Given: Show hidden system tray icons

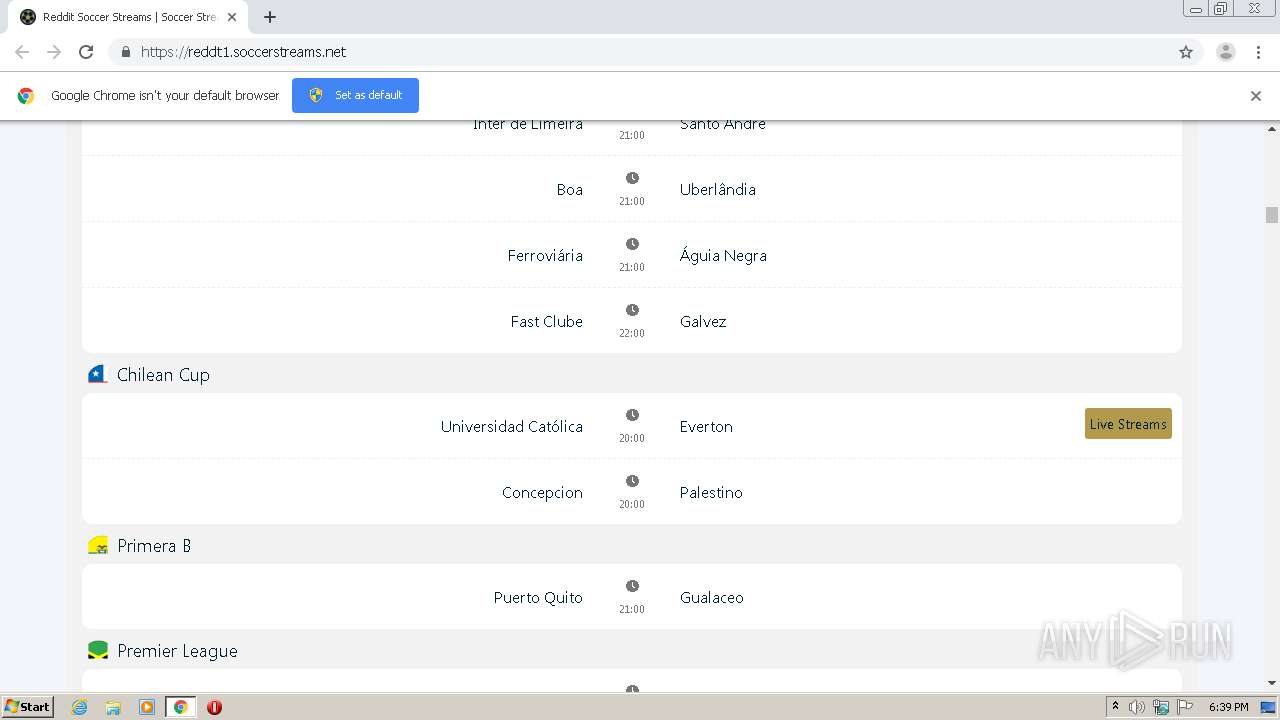Looking at the screenshot, I should pyautogui.click(x=1115, y=707).
